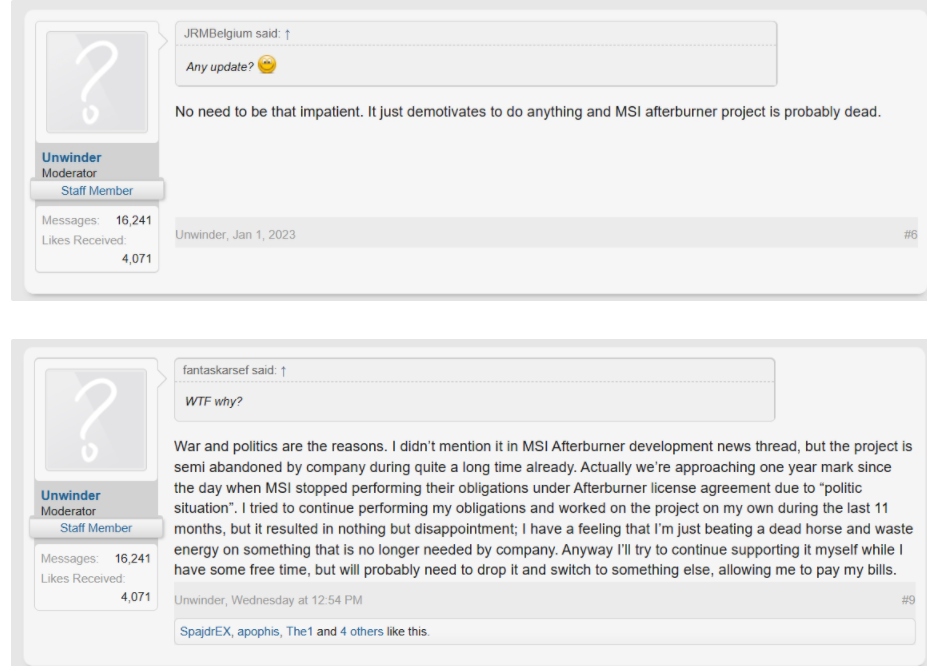Click the 'Staff Member' banner in the first post
The height and width of the screenshot is (666, 927).
pyautogui.click(x=97, y=190)
